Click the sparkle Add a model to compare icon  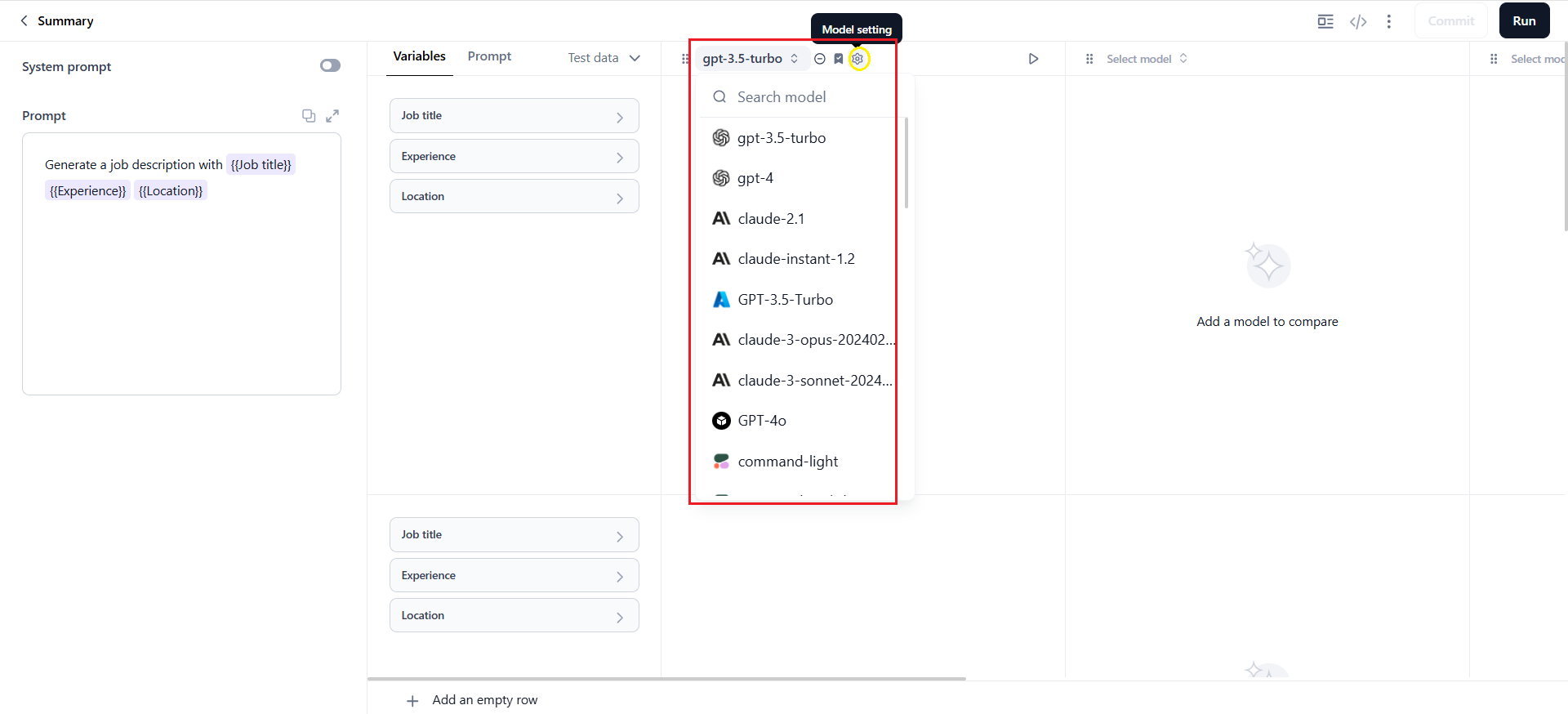pos(1267,265)
